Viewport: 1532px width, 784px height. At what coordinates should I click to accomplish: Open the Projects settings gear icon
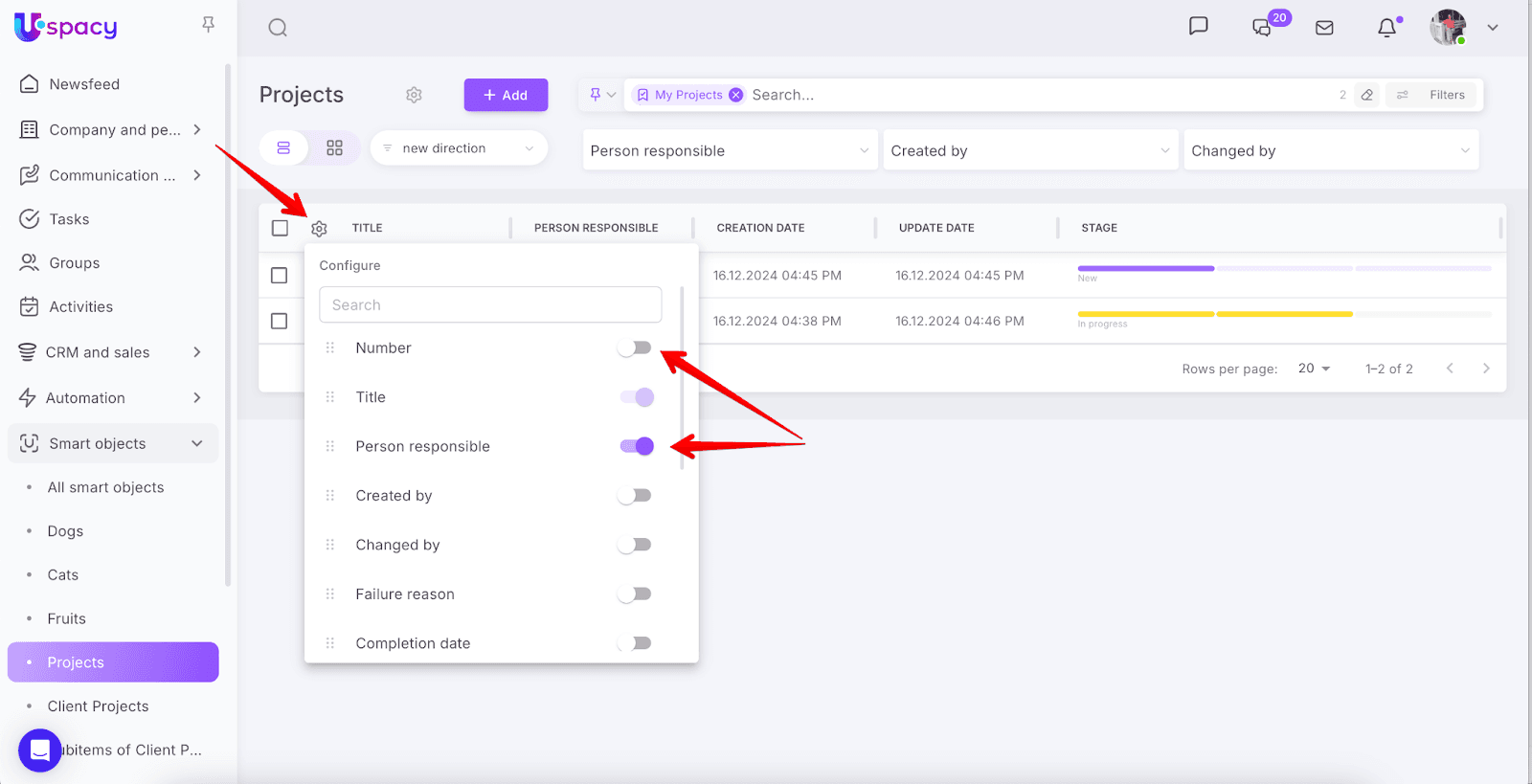pyautogui.click(x=414, y=95)
